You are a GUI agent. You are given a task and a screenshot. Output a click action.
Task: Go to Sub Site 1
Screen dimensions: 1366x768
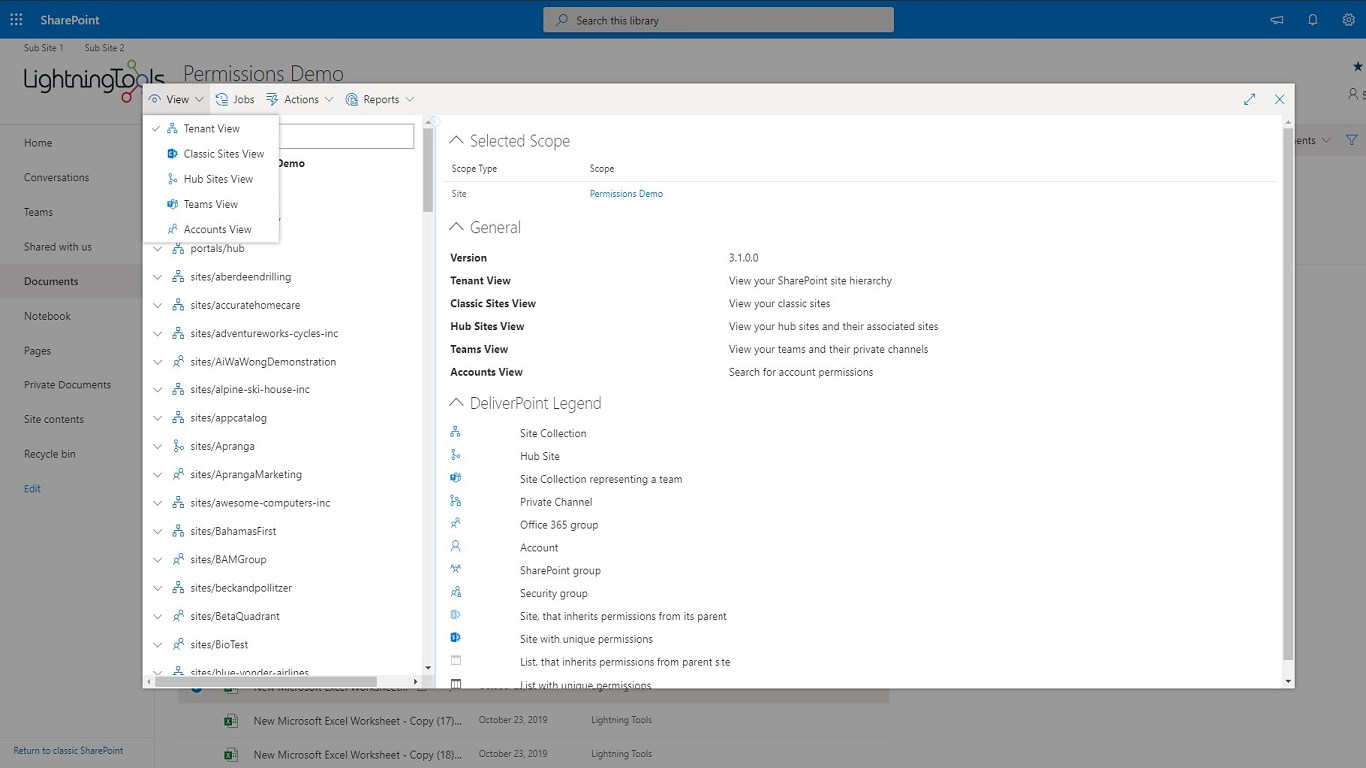coord(44,48)
